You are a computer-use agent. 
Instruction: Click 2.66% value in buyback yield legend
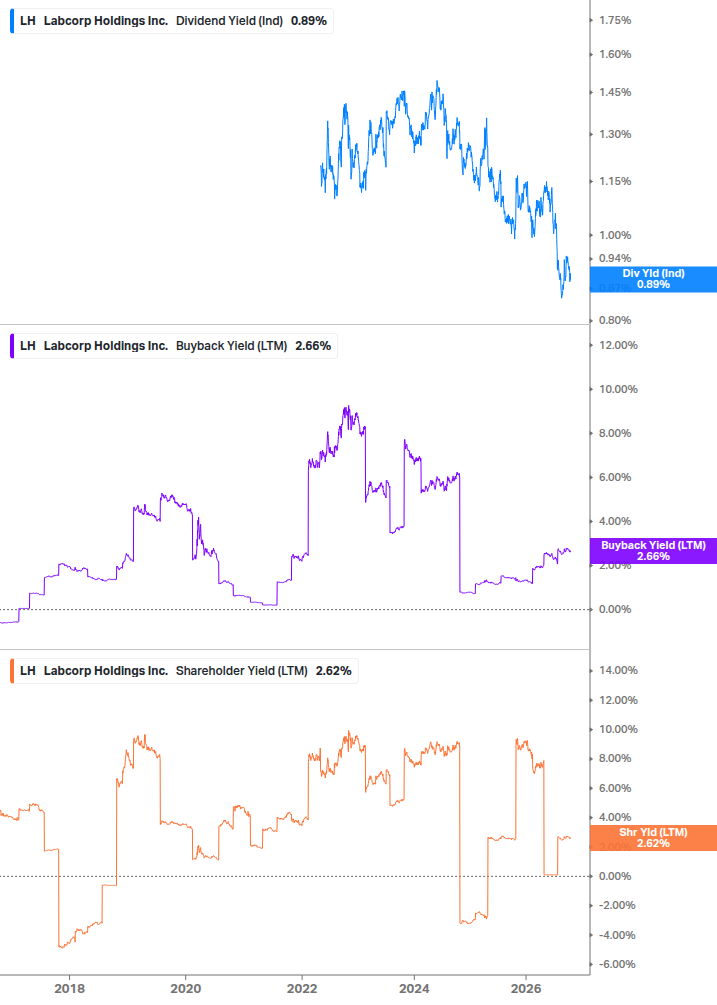click(x=313, y=346)
